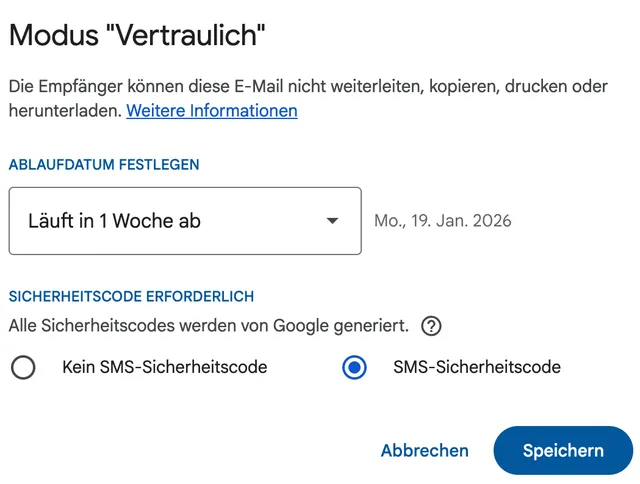640x484 pixels.
Task: Select the filled 'SMS-Sicherheitscode' radio button
Action: [x=354, y=368]
